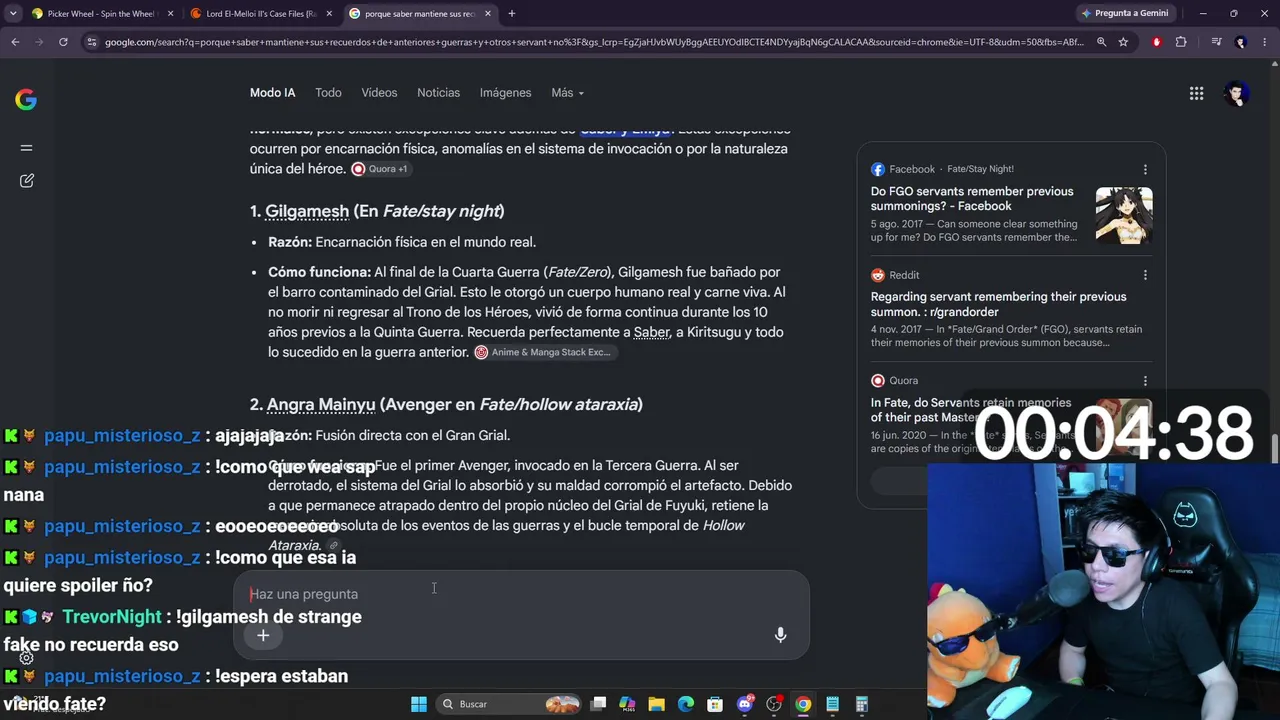The image size is (1280, 720).
Task: Switch to the Imágenes tab
Action: coord(505,93)
